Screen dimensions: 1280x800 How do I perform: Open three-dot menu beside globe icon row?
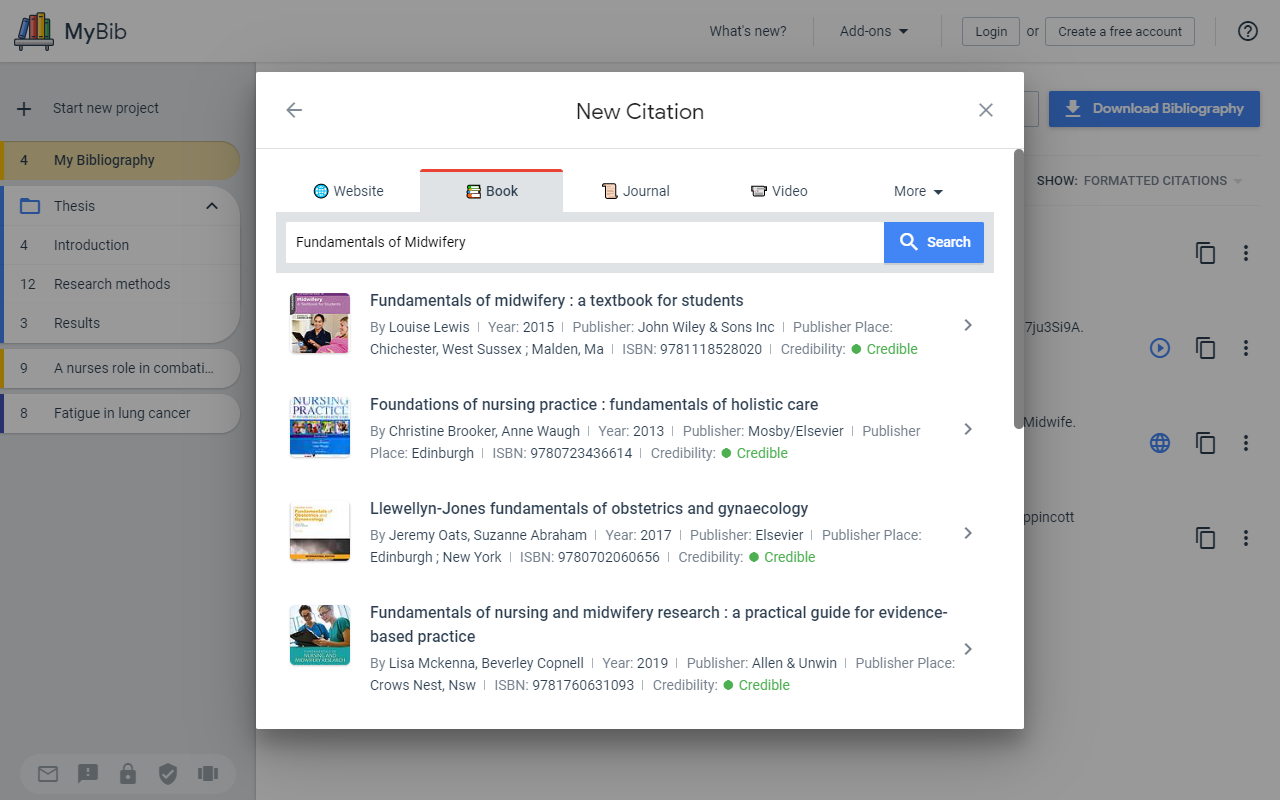[1246, 443]
